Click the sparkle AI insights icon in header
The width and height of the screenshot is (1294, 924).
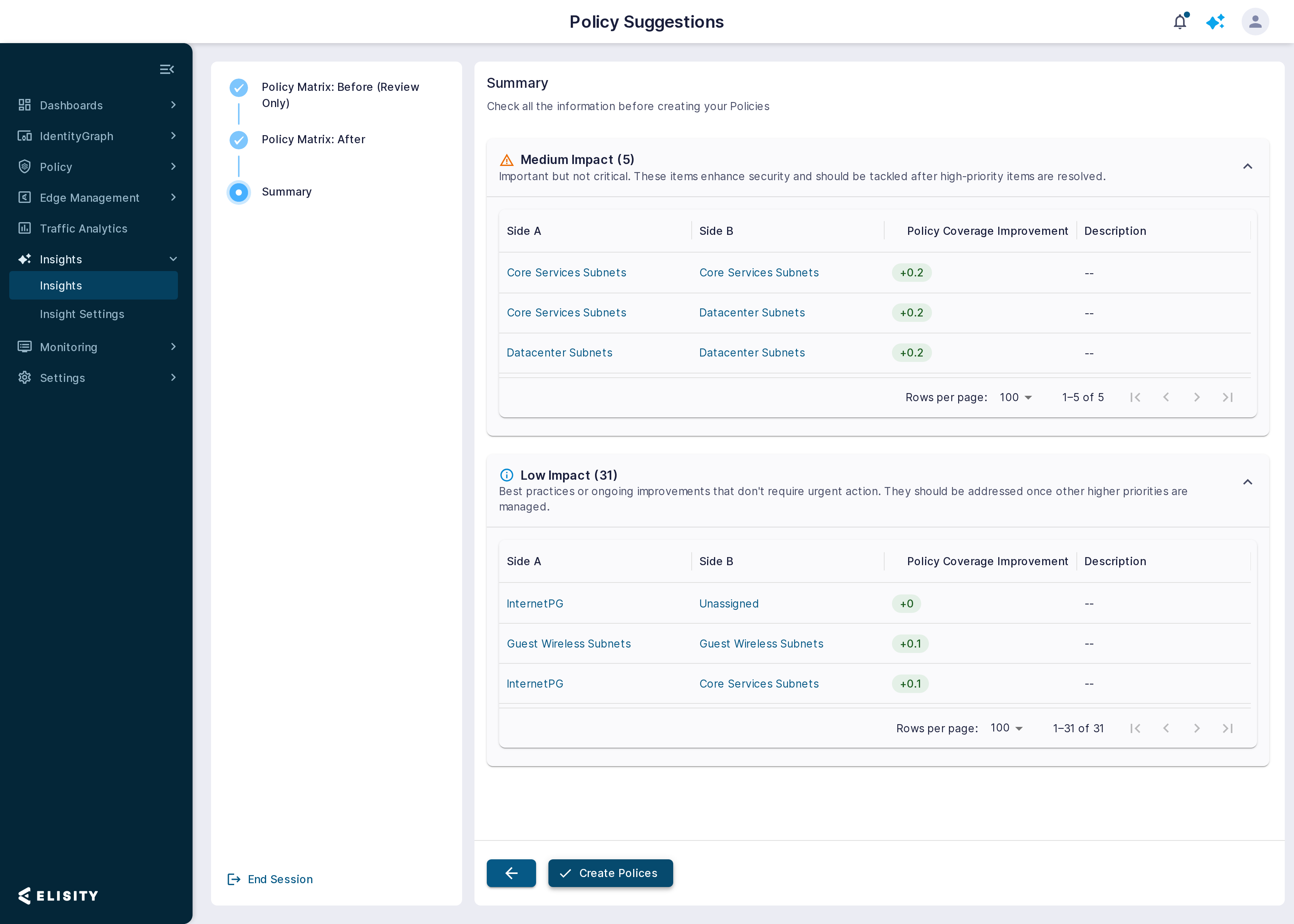click(x=1215, y=22)
